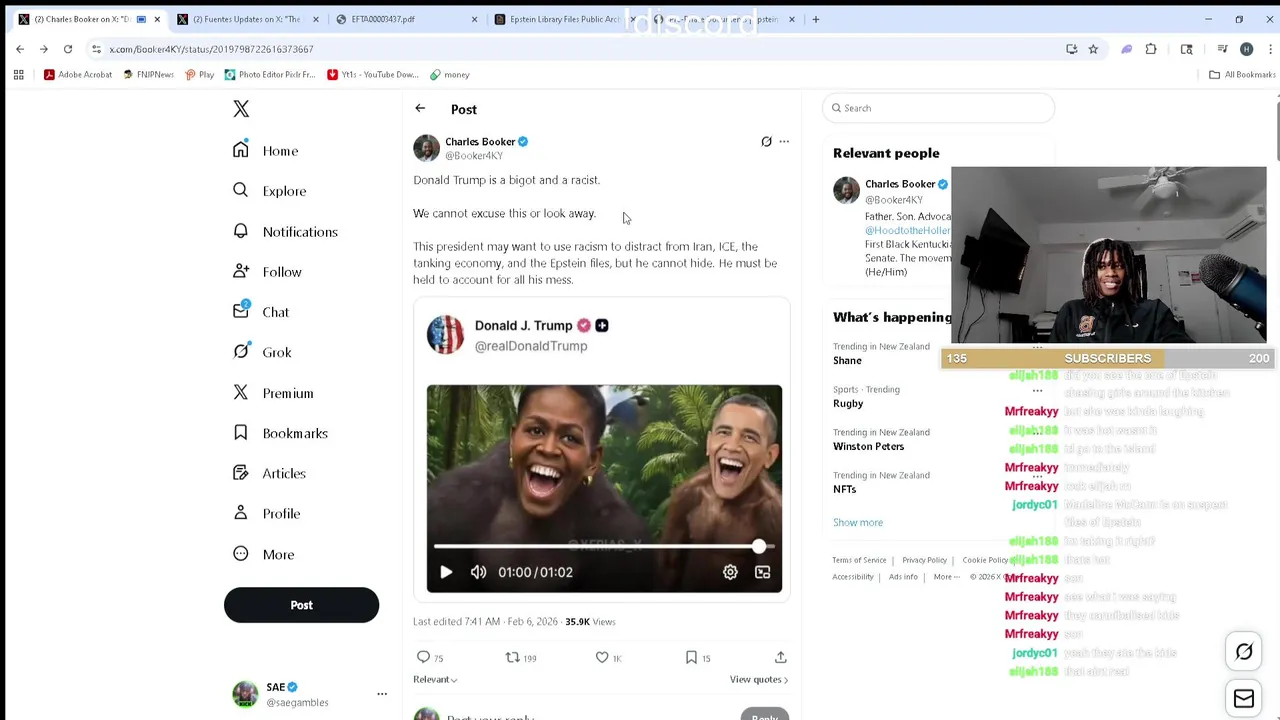Click the address bar URL
The height and width of the screenshot is (720, 1280).
pyautogui.click(x=211, y=49)
